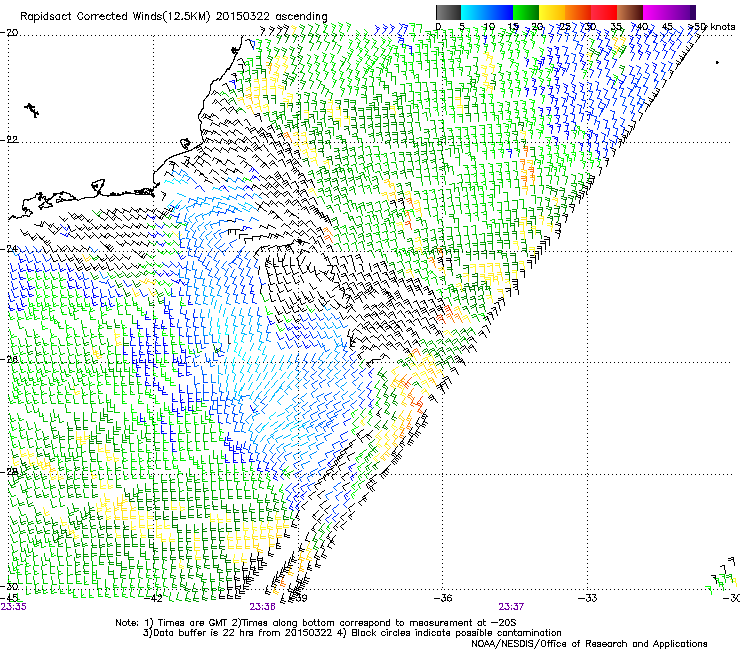The image size is (740, 650).
Task: Click the 'NOAA/NESDIS/Office of Research and Applications' credit
Action: point(589,644)
